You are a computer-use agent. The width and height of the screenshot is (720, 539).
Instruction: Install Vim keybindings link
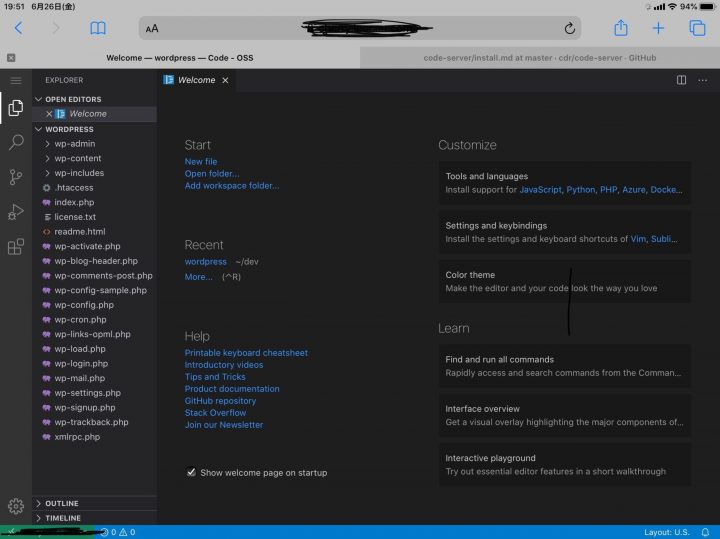[638, 239]
